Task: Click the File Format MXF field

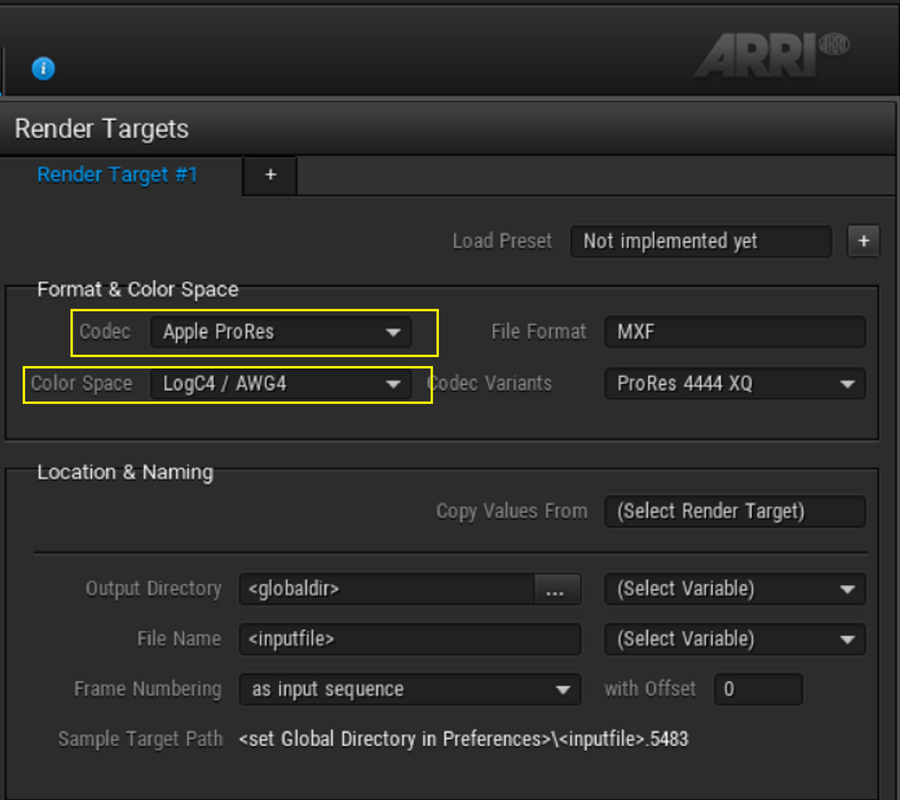Action: (735, 332)
